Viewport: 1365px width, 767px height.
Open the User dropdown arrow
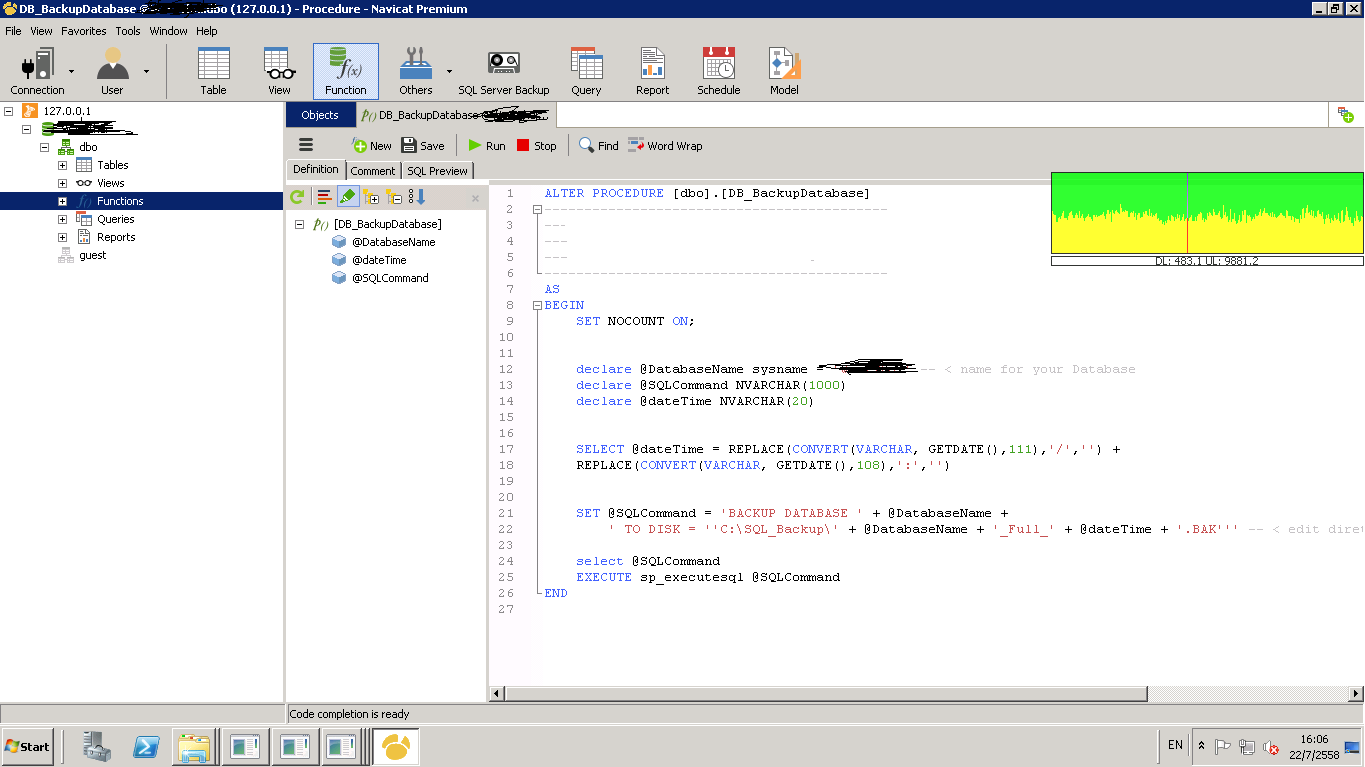(146, 71)
